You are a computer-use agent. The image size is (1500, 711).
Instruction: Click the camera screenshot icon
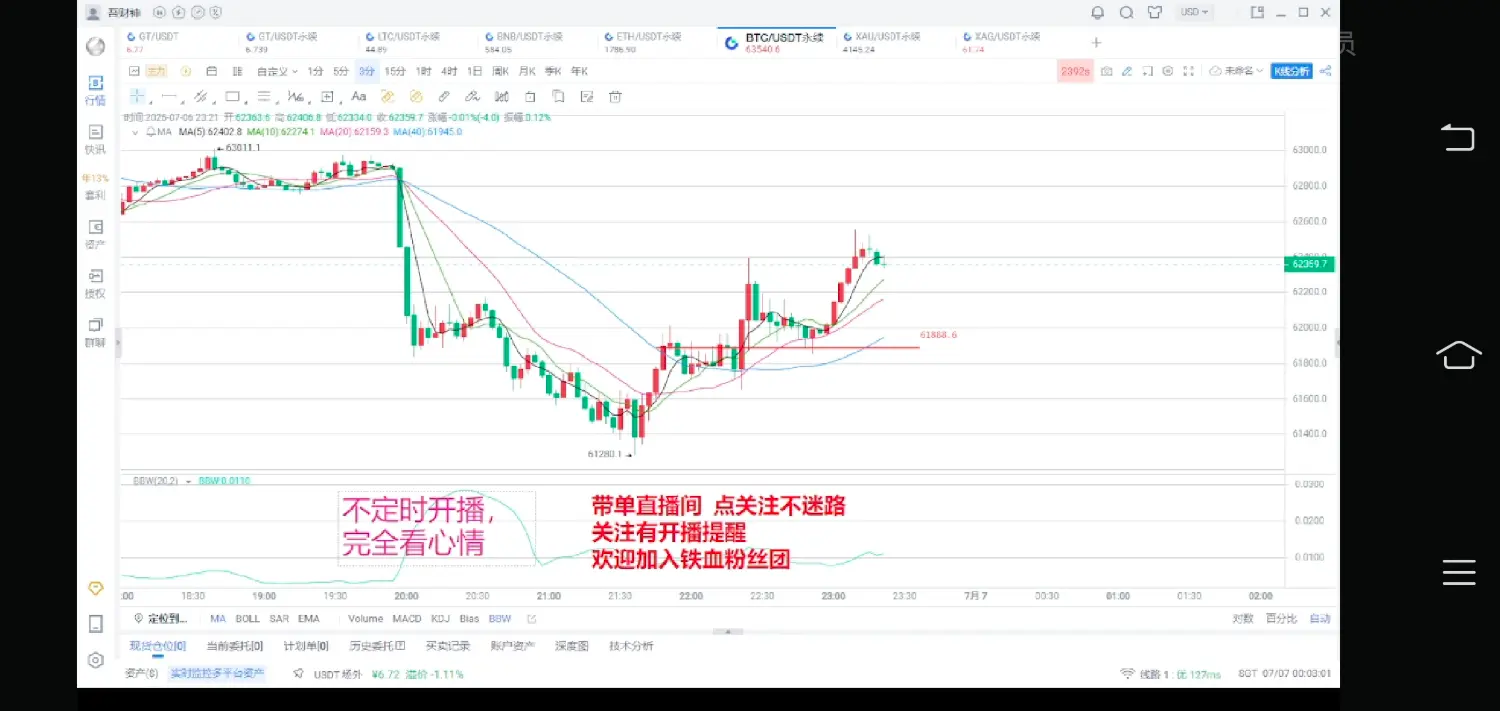tap(1107, 71)
